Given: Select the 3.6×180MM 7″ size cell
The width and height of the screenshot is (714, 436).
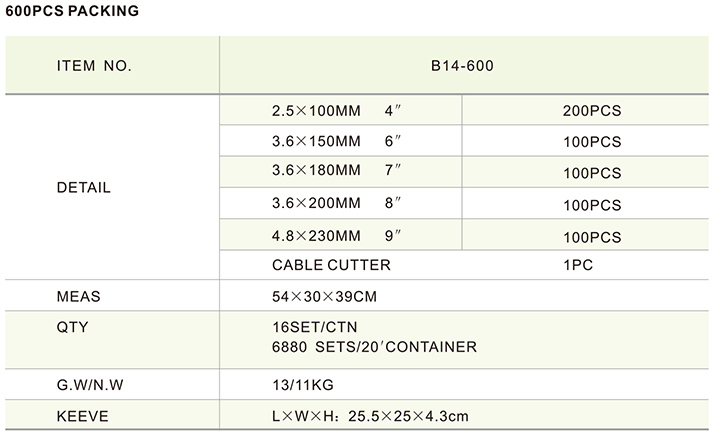Looking at the screenshot, I should [336, 173].
